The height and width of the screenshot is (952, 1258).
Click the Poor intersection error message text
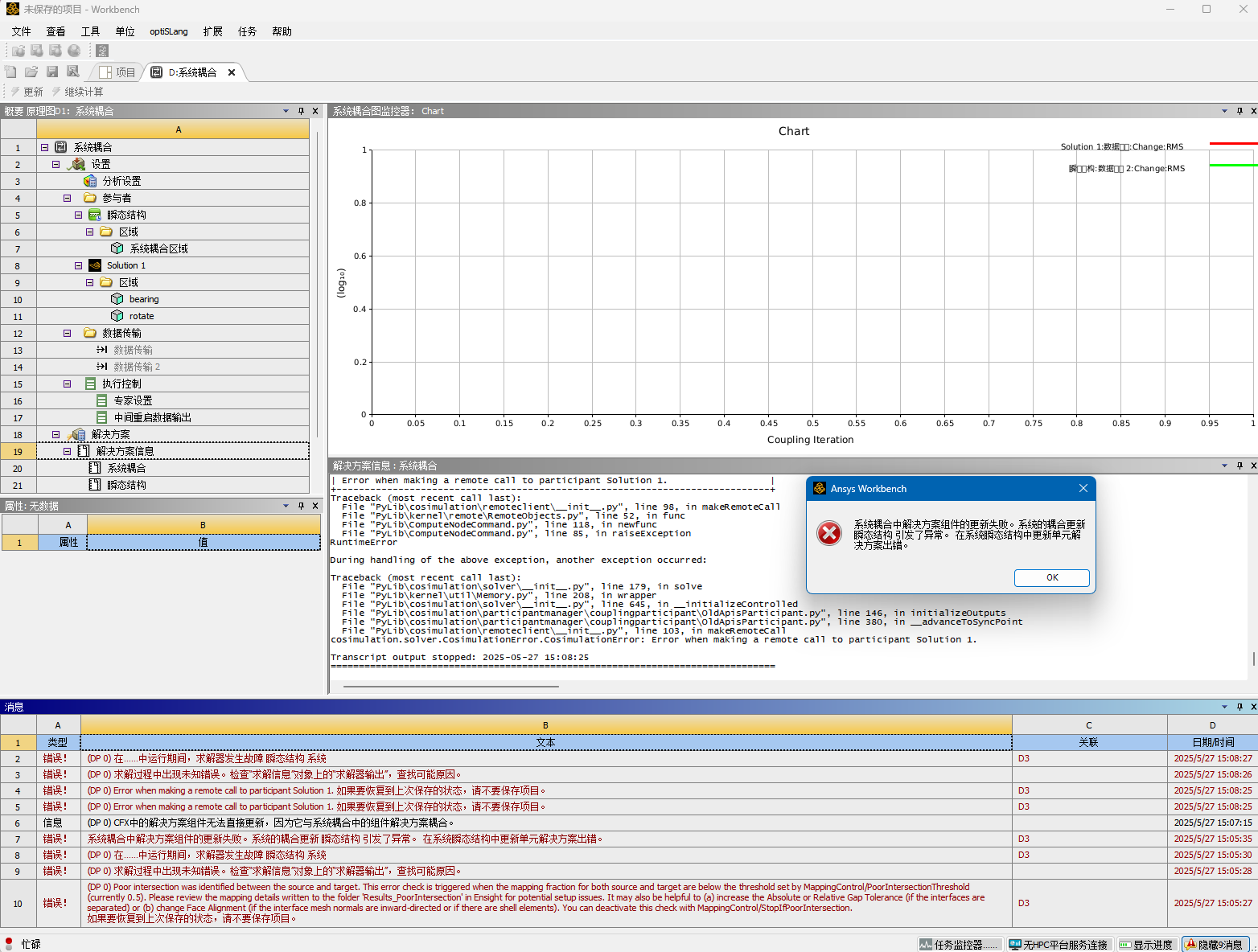536,902
